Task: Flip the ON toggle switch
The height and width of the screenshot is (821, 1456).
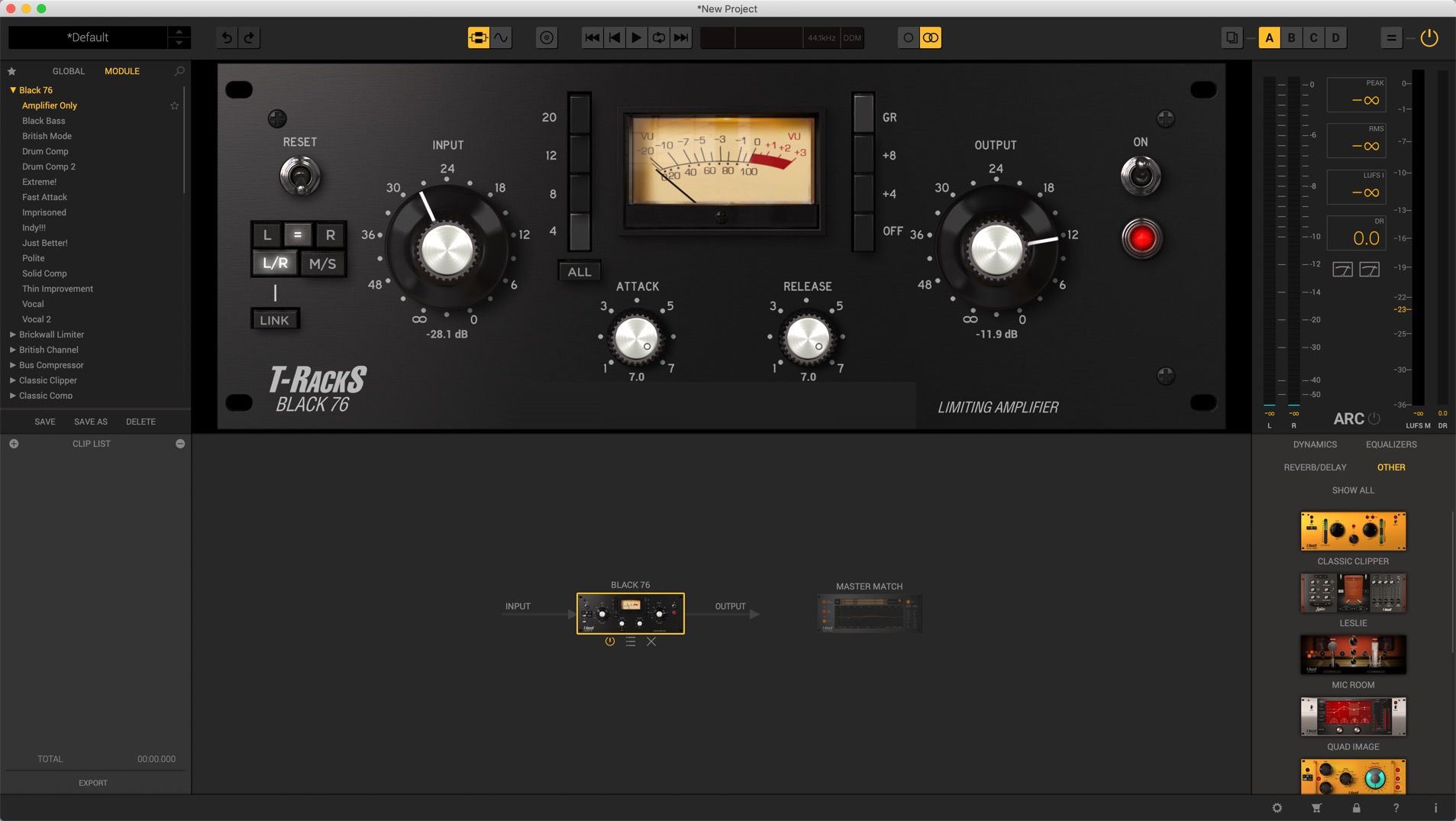Action: coord(1141,176)
